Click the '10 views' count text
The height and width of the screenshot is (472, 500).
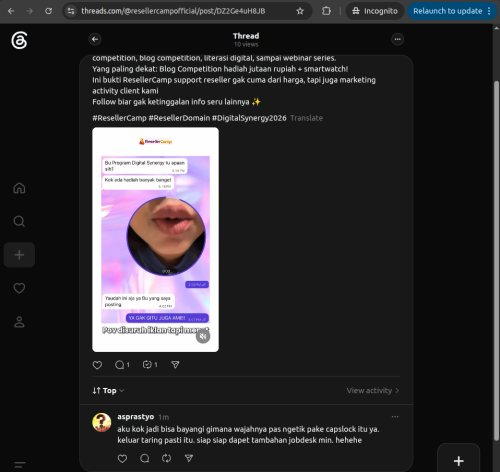click(246, 44)
